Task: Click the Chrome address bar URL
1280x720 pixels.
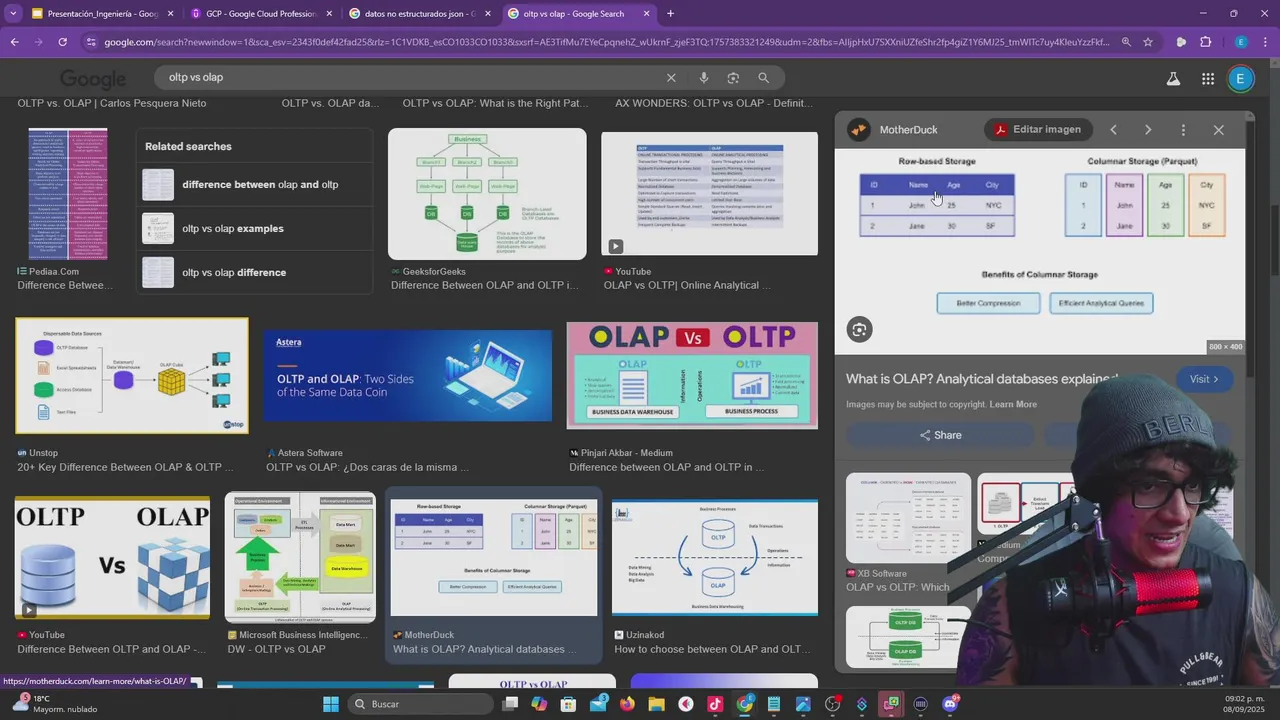Action: coord(607,42)
